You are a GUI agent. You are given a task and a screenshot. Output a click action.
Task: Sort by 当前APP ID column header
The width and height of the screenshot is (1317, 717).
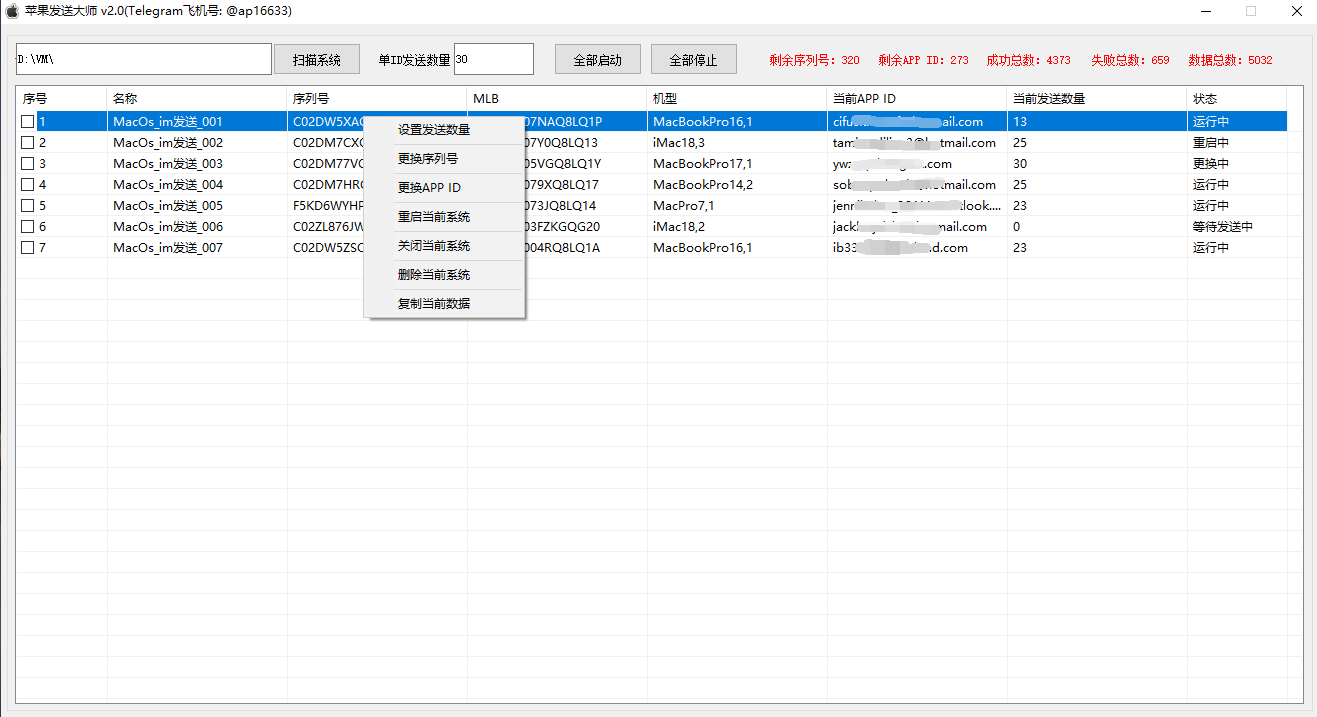917,99
